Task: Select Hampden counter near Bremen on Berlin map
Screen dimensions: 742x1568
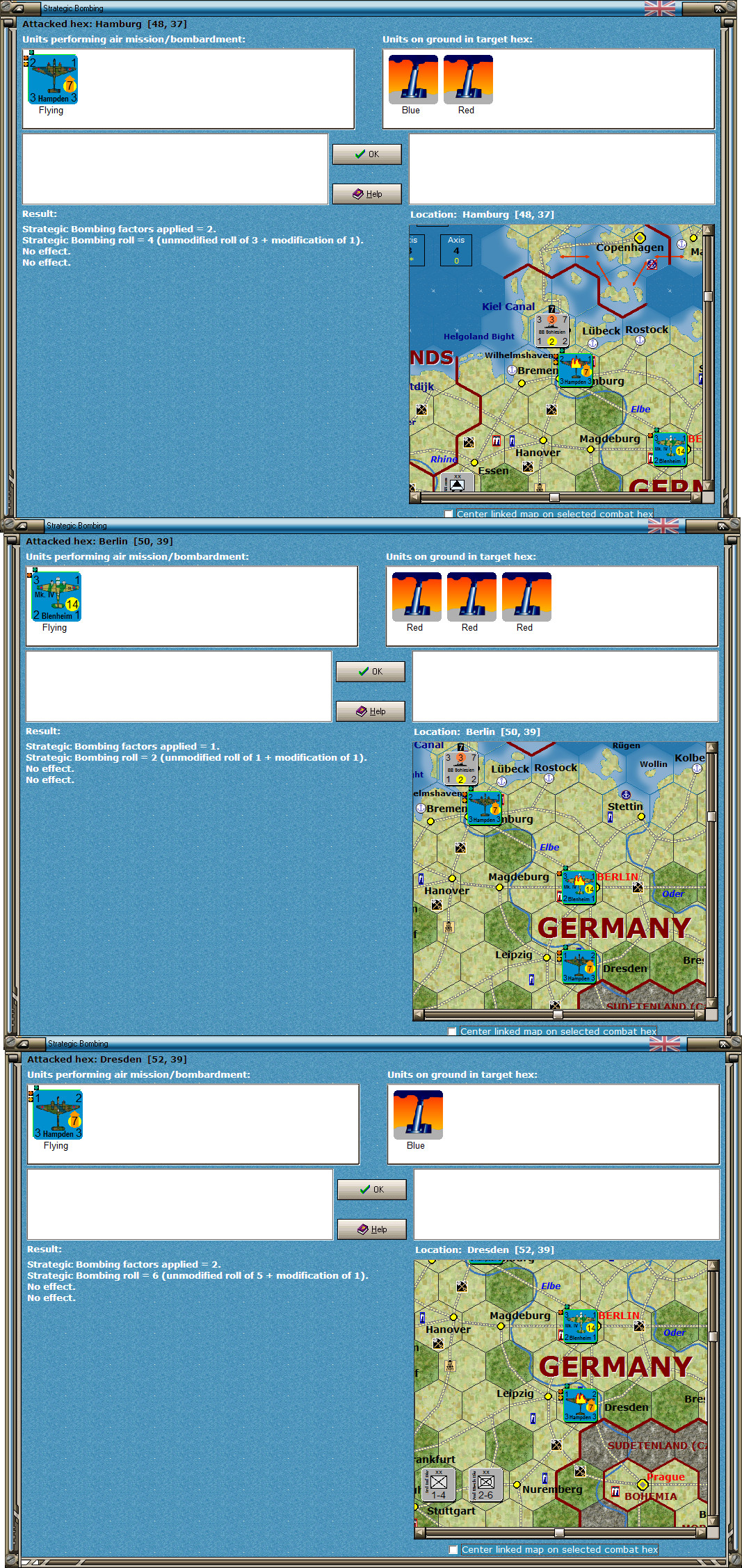Action: point(484,808)
